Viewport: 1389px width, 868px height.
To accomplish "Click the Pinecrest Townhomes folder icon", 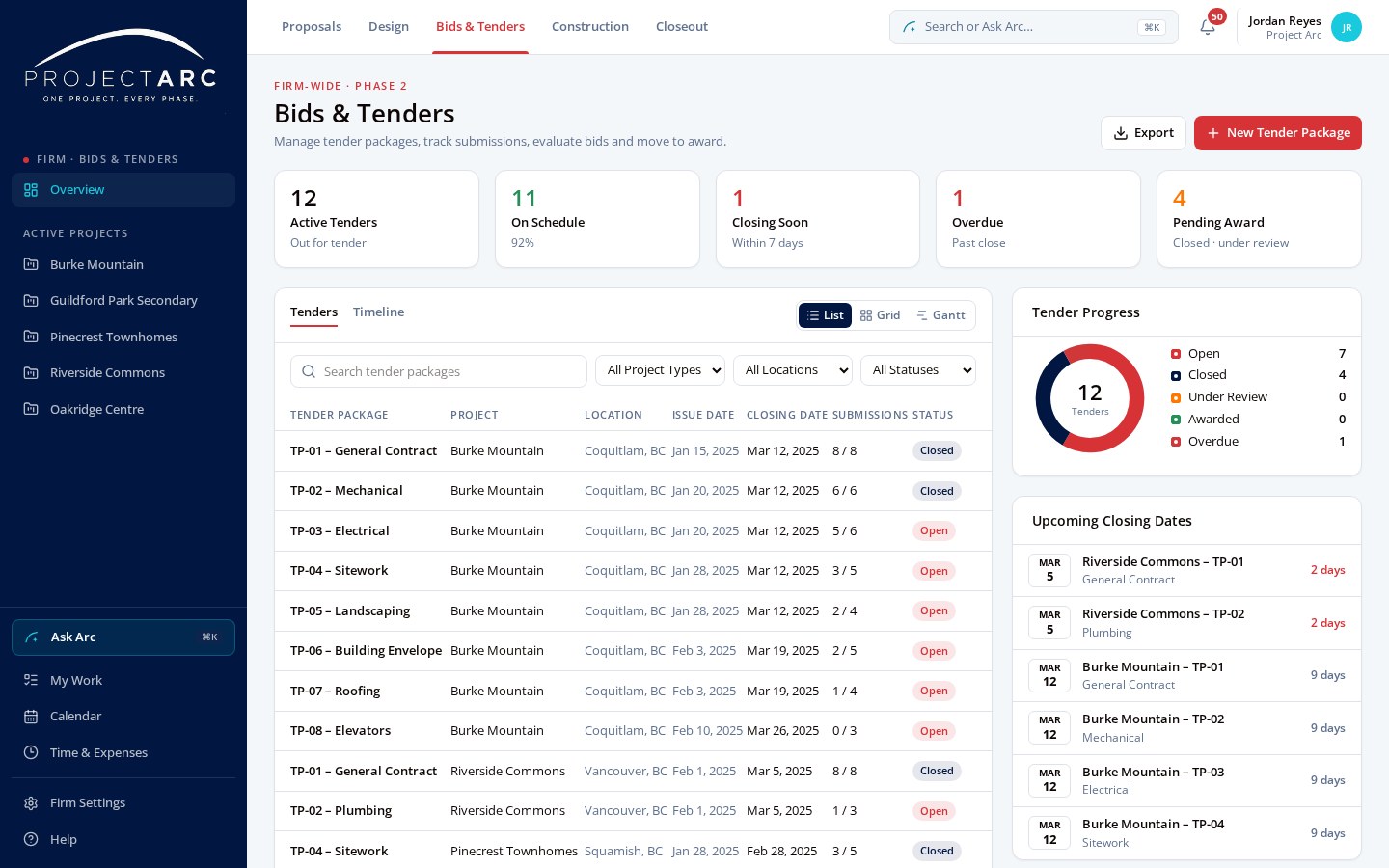I will coord(31,337).
